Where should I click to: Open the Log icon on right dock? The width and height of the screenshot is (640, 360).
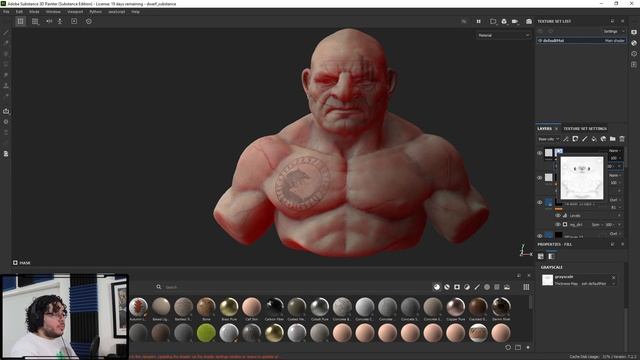click(x=634, y=64)
